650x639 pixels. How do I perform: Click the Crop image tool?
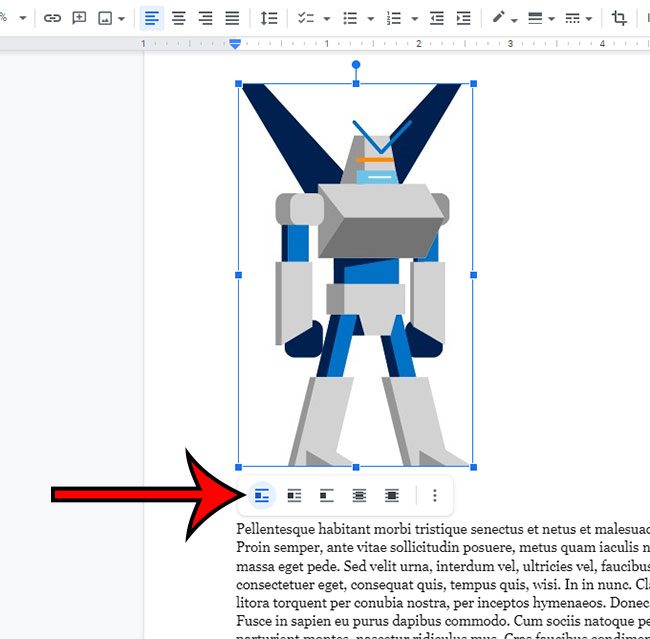click(619, 18)
